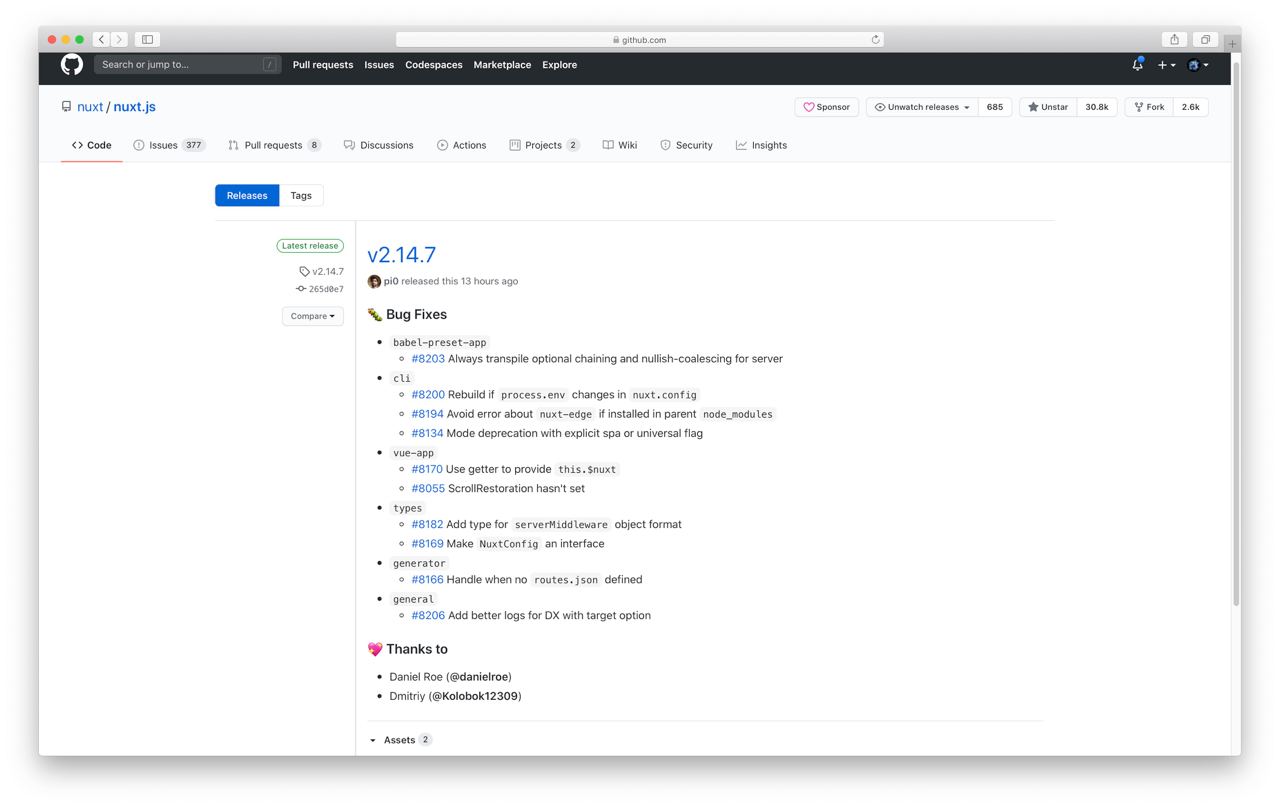
Task: Open the notifications bell
Action: point(1137,65)
